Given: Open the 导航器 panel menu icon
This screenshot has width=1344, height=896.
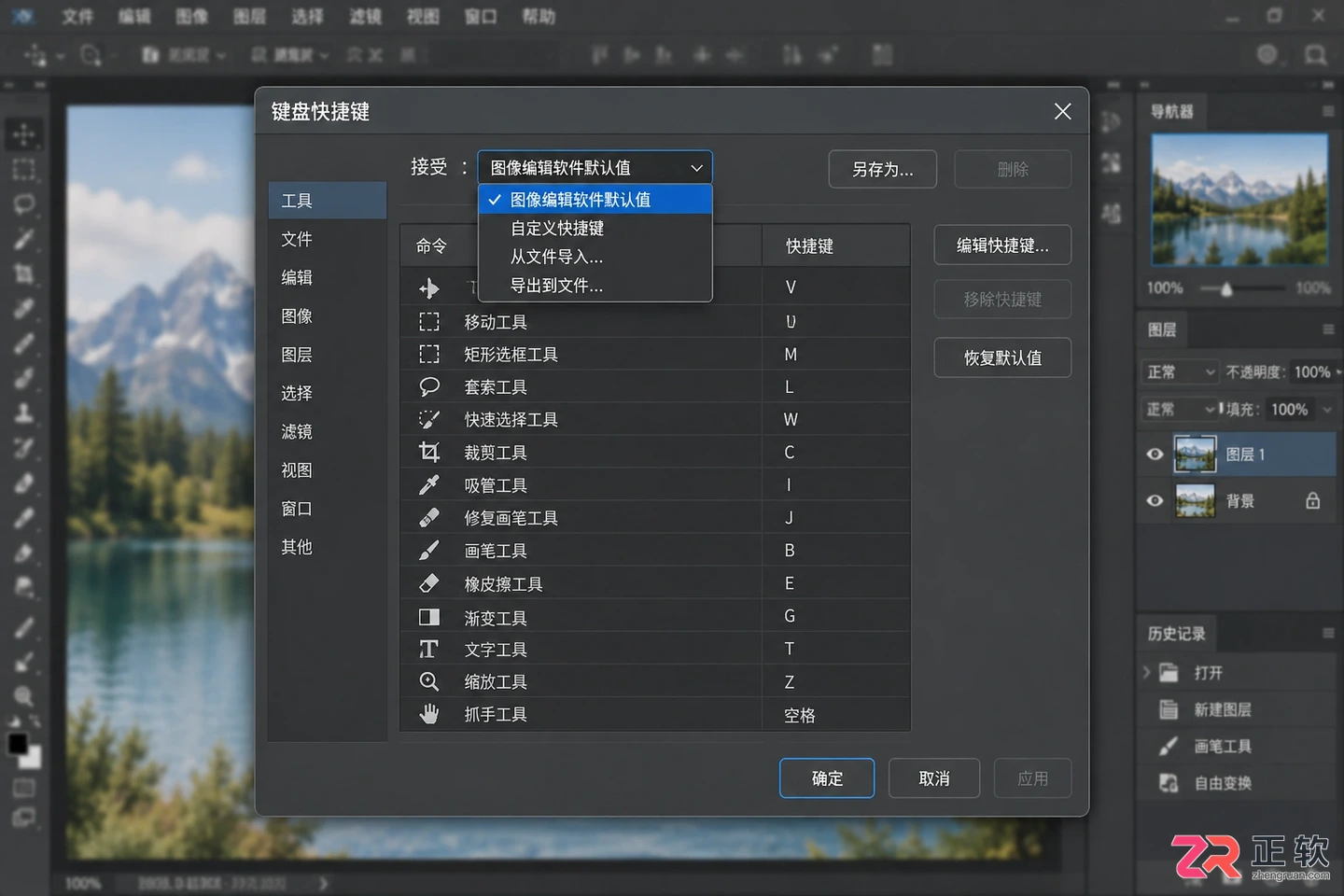Looking at the screenshot, I should tap(1328, 111).
